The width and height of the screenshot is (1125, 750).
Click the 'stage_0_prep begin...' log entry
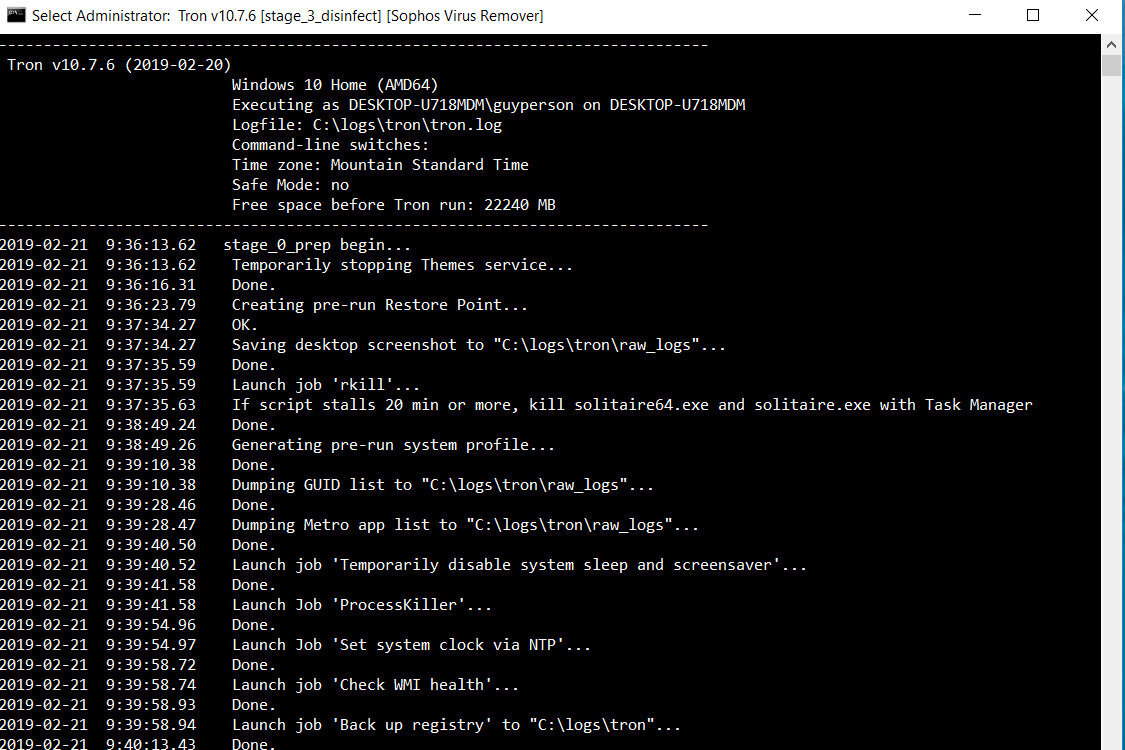[x=317, y=245]
